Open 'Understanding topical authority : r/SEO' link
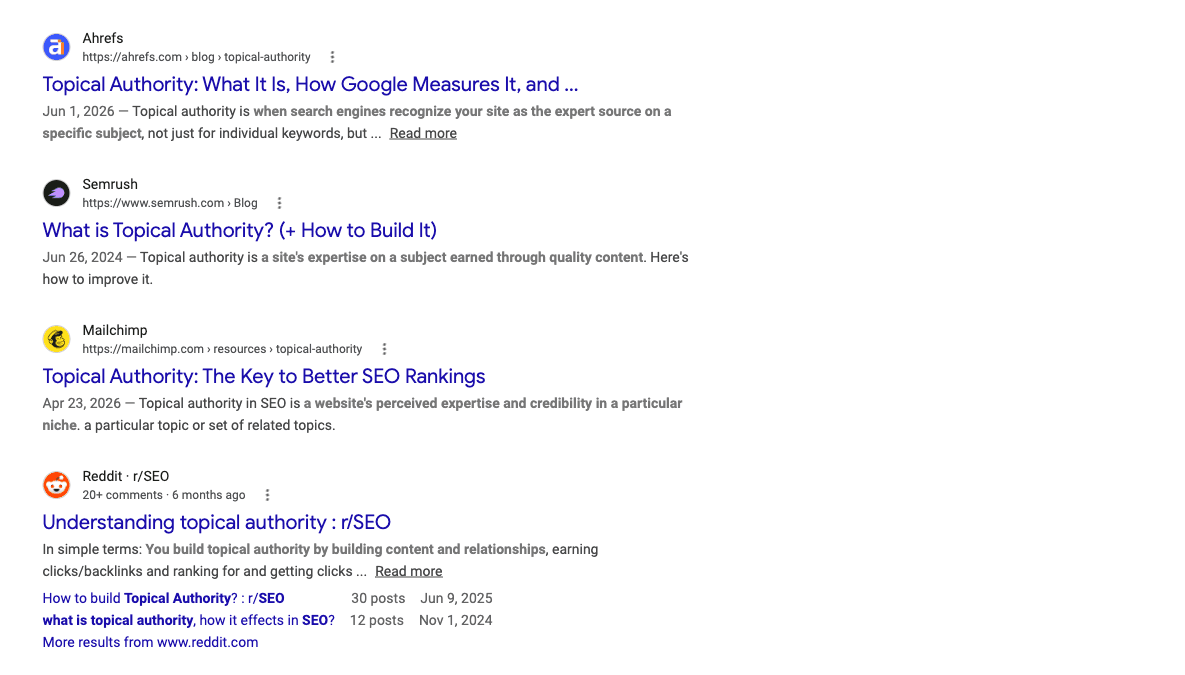Screen dimensions: 1185x675 coord(216,522)
